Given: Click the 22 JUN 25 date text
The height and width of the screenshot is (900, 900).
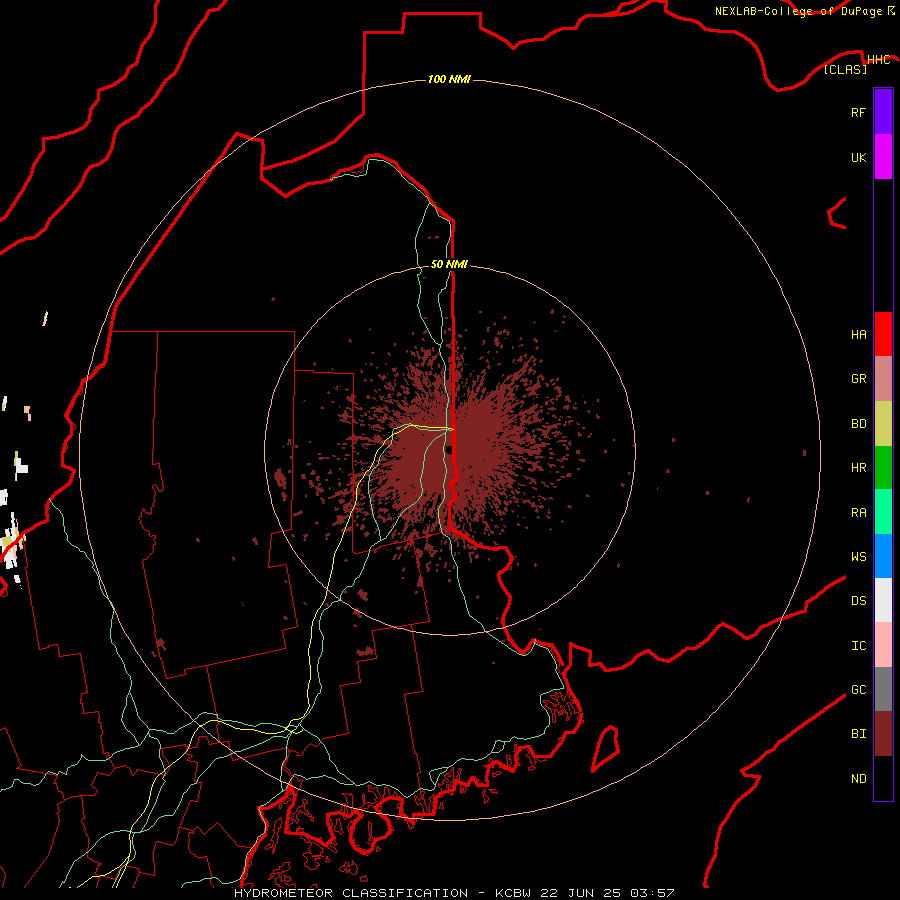Looking at the screenshot, I should click(x=581, y=893).
